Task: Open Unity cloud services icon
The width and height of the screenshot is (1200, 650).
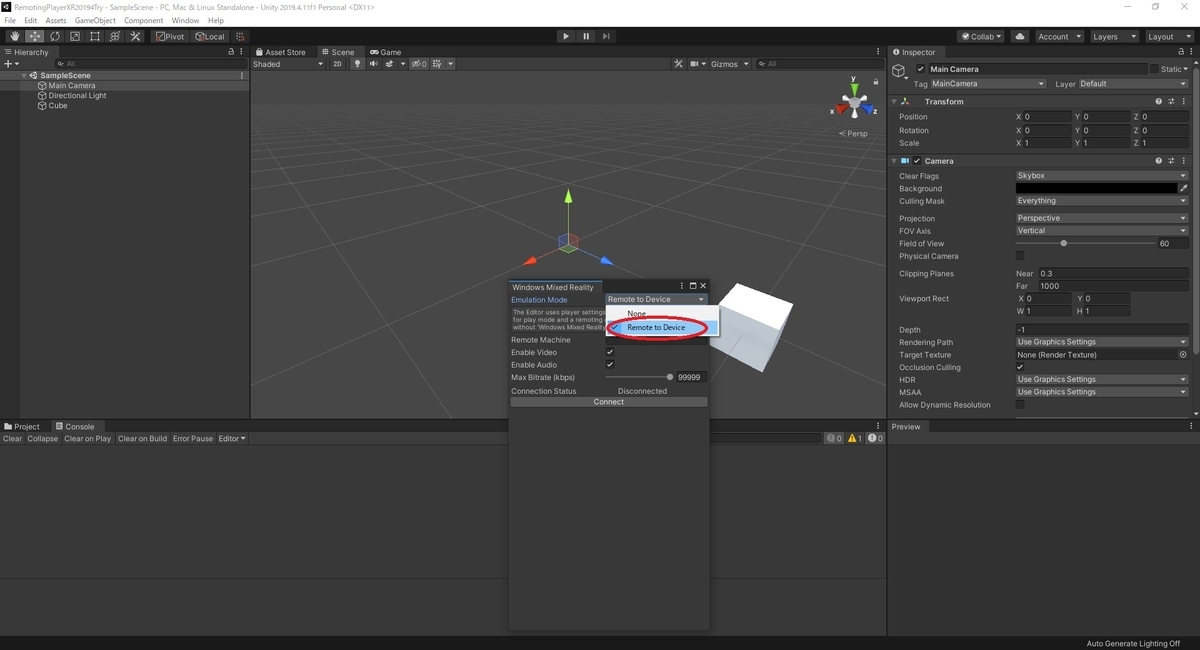Action: pyautogui.click(x=1020, y=37)
